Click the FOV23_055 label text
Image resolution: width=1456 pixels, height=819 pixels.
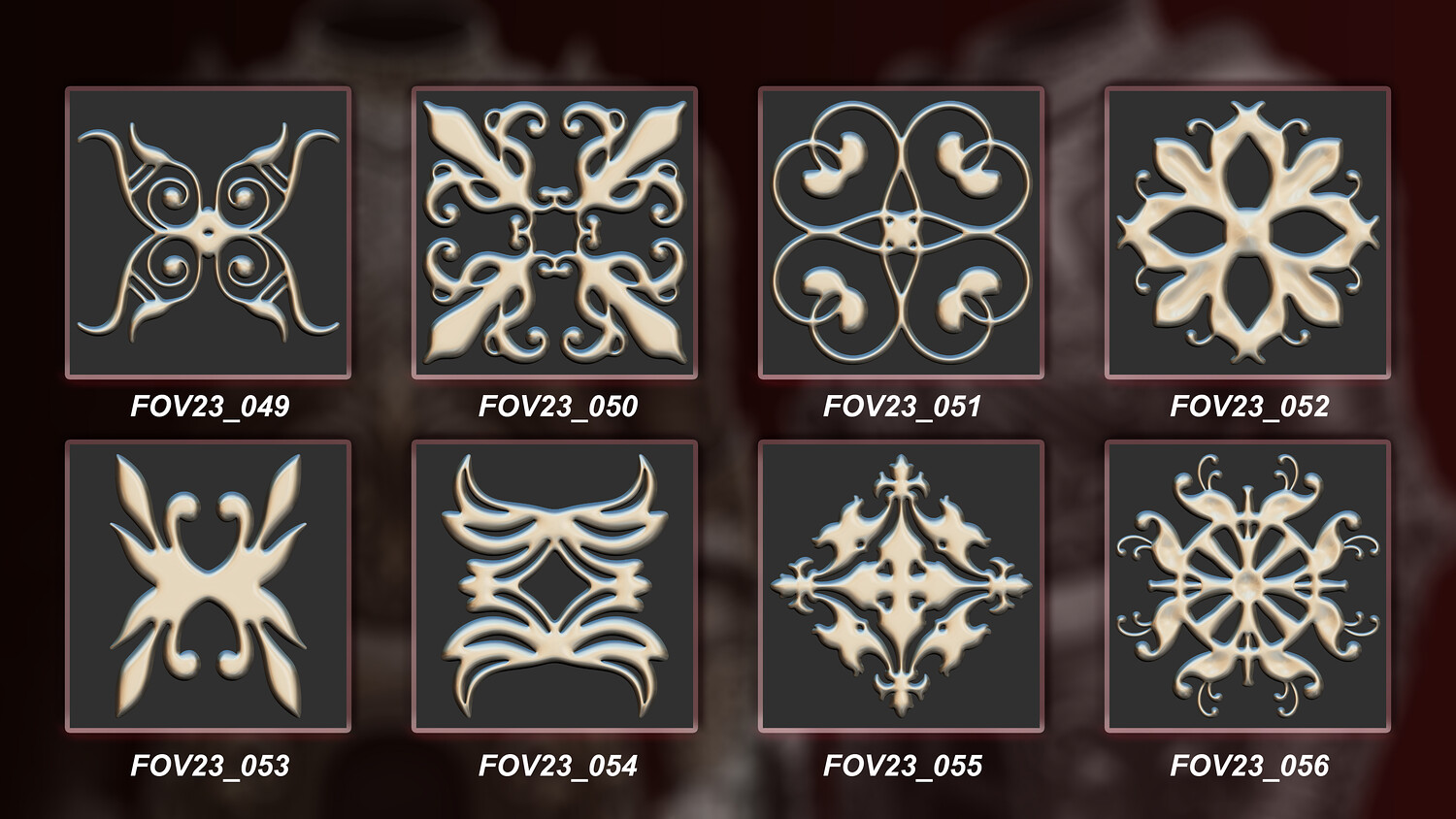pyautogui.click(x=902, y=766)
